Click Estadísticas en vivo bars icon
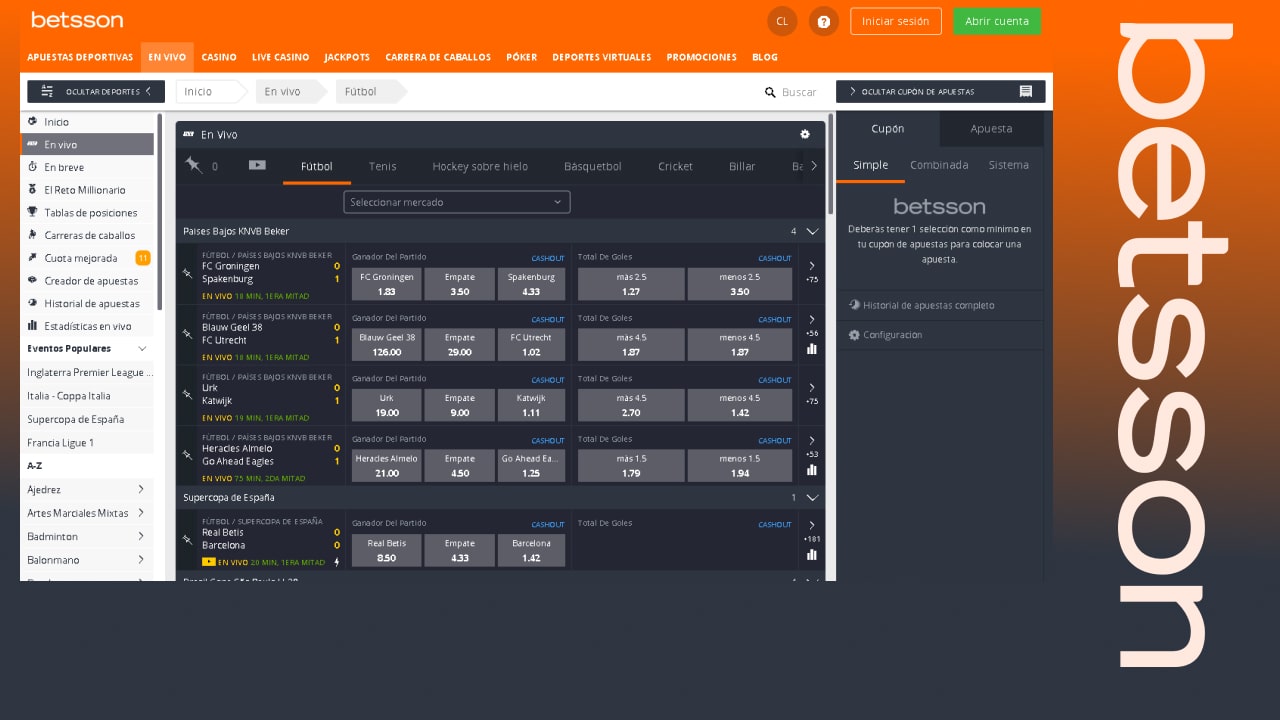The width and height of the screenshot is (1280, 720). point(32,325)
